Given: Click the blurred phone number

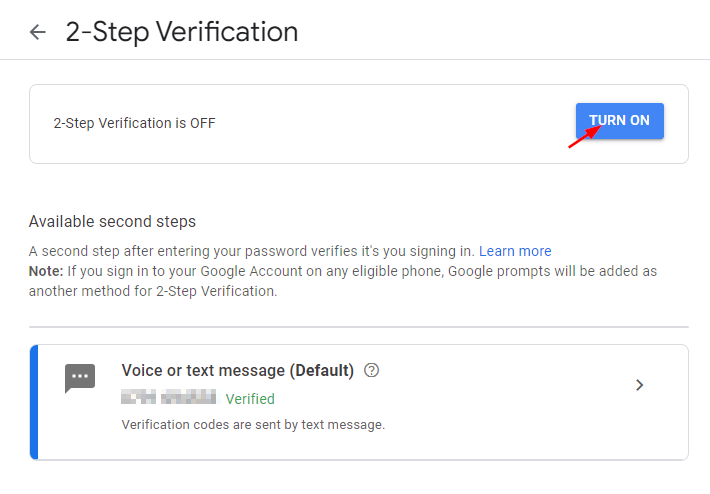Looking at the screenshot, I should pos(168,397).
